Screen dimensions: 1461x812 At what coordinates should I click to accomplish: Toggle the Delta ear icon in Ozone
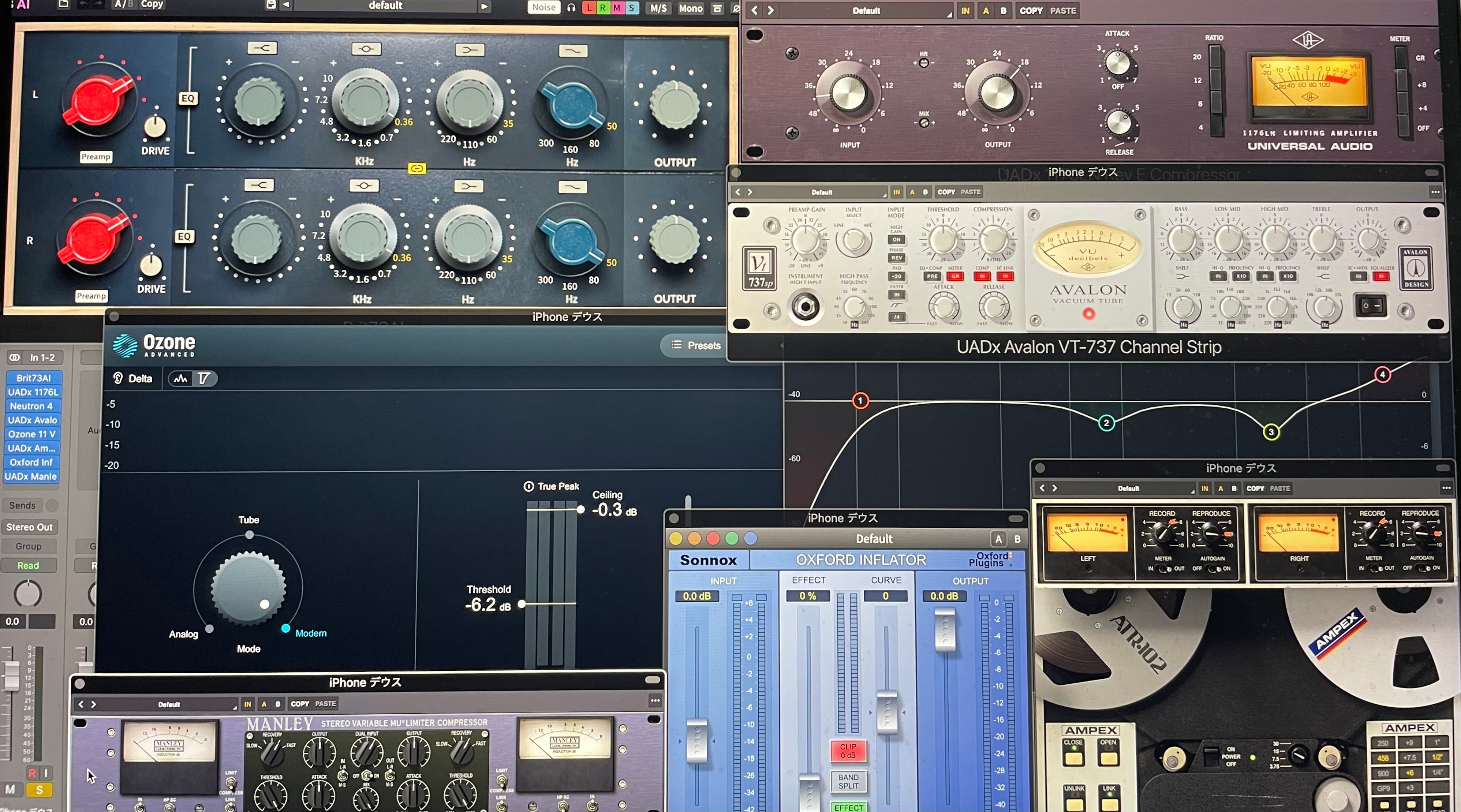(x=118, y=378)
